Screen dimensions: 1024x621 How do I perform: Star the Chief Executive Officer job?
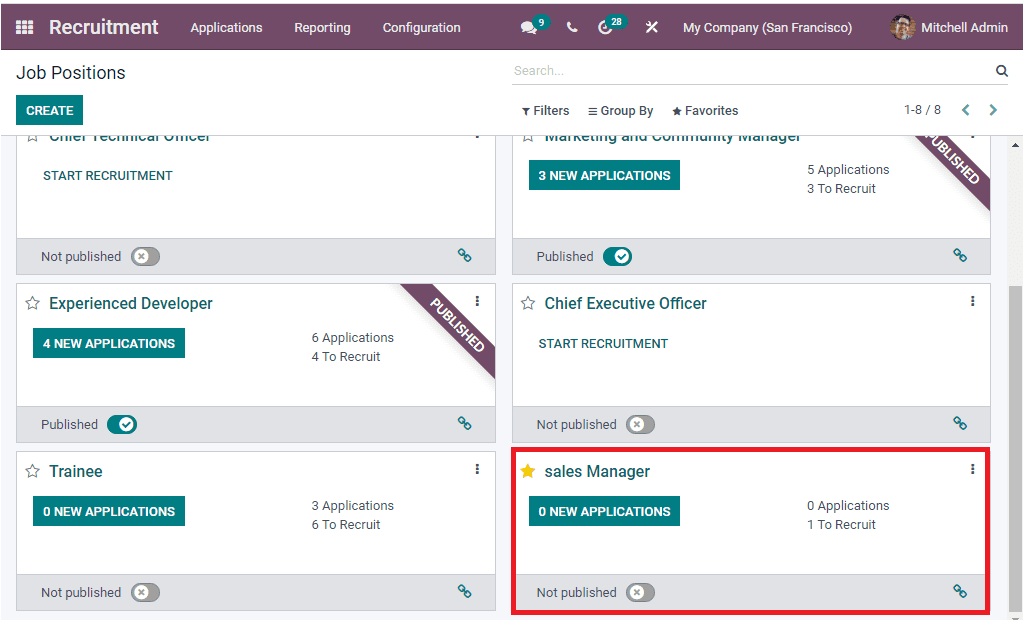click(528, 304)
